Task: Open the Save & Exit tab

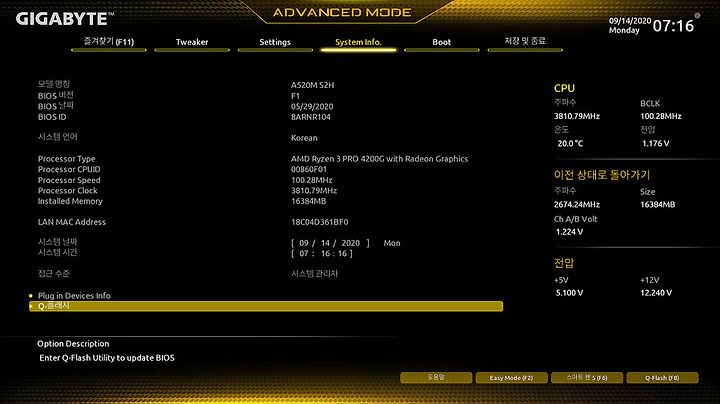Action: [525, 42]
